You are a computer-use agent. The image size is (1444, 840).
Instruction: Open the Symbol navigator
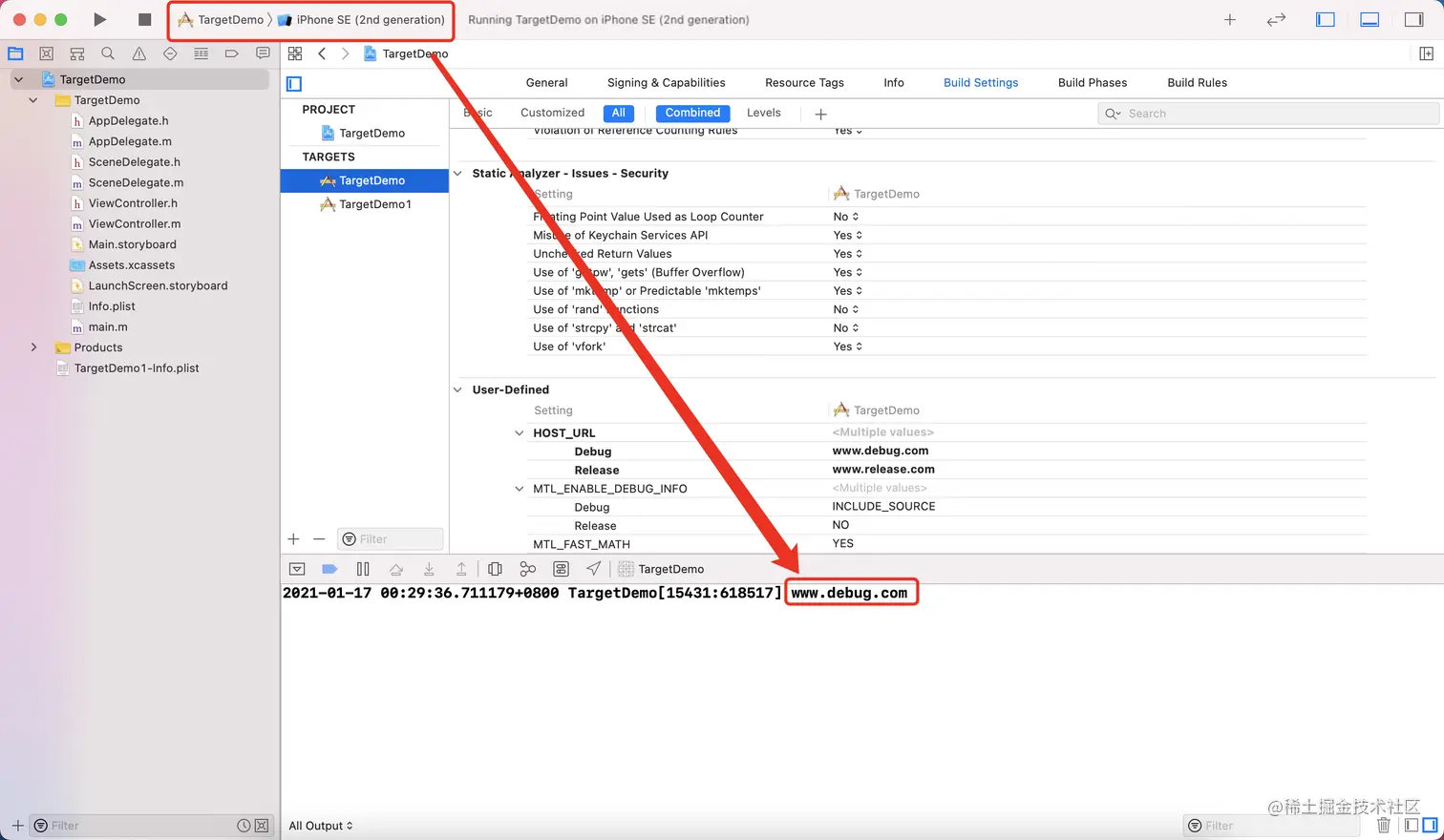[77, 54]
